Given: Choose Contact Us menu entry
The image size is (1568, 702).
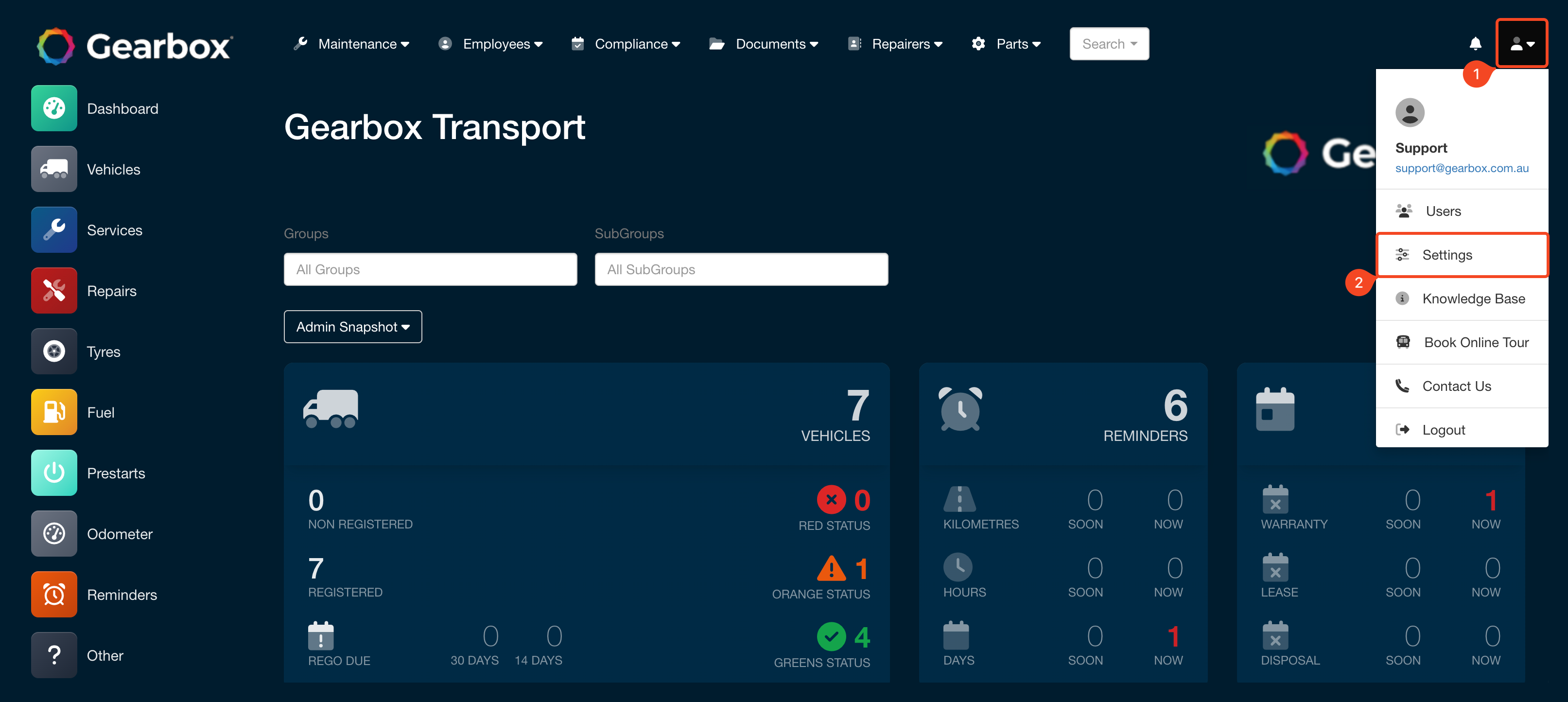Looking at the screenshot, I should 1462,386.
